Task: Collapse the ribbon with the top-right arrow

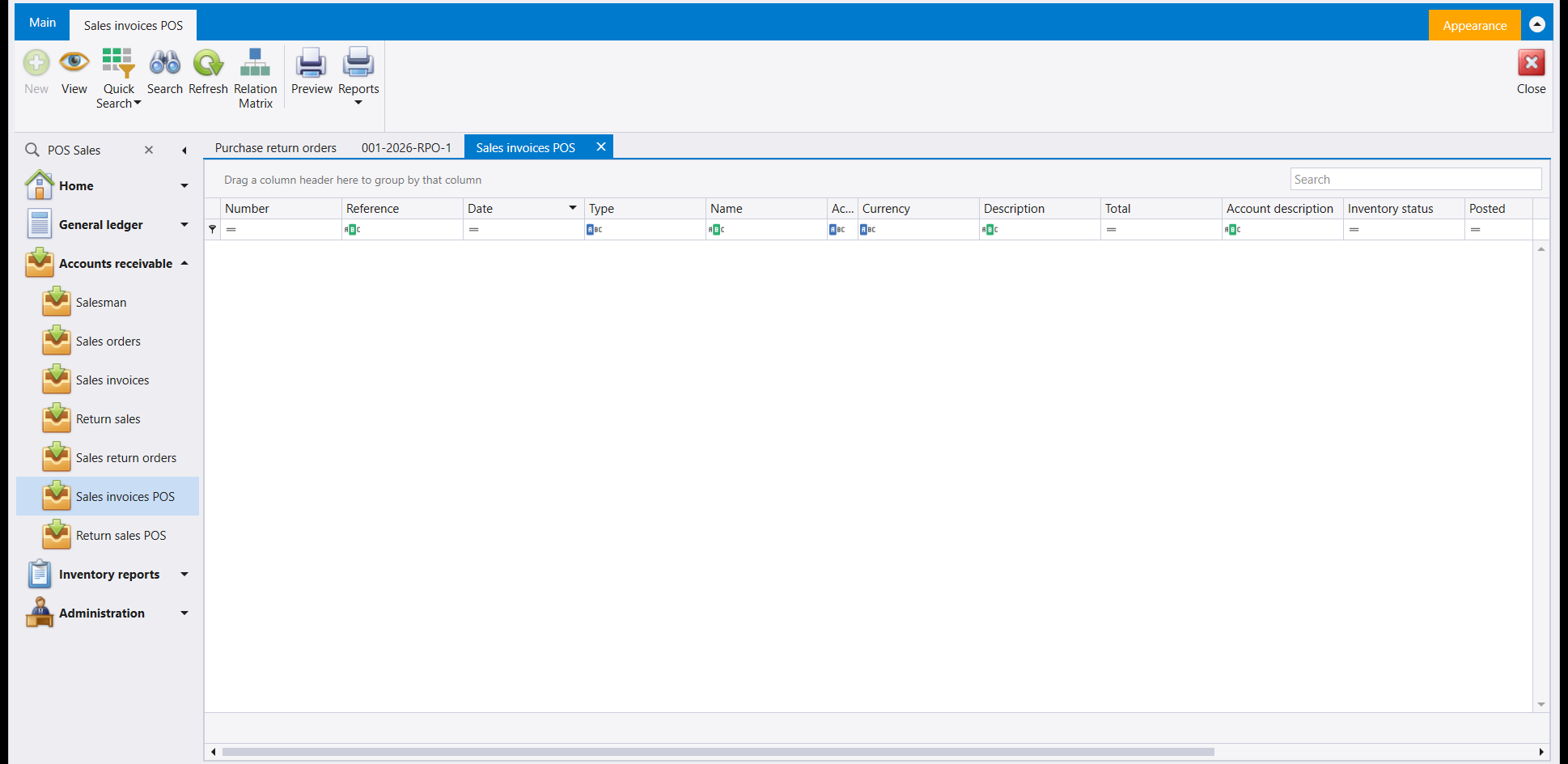Action: [x=1537, y=25]
